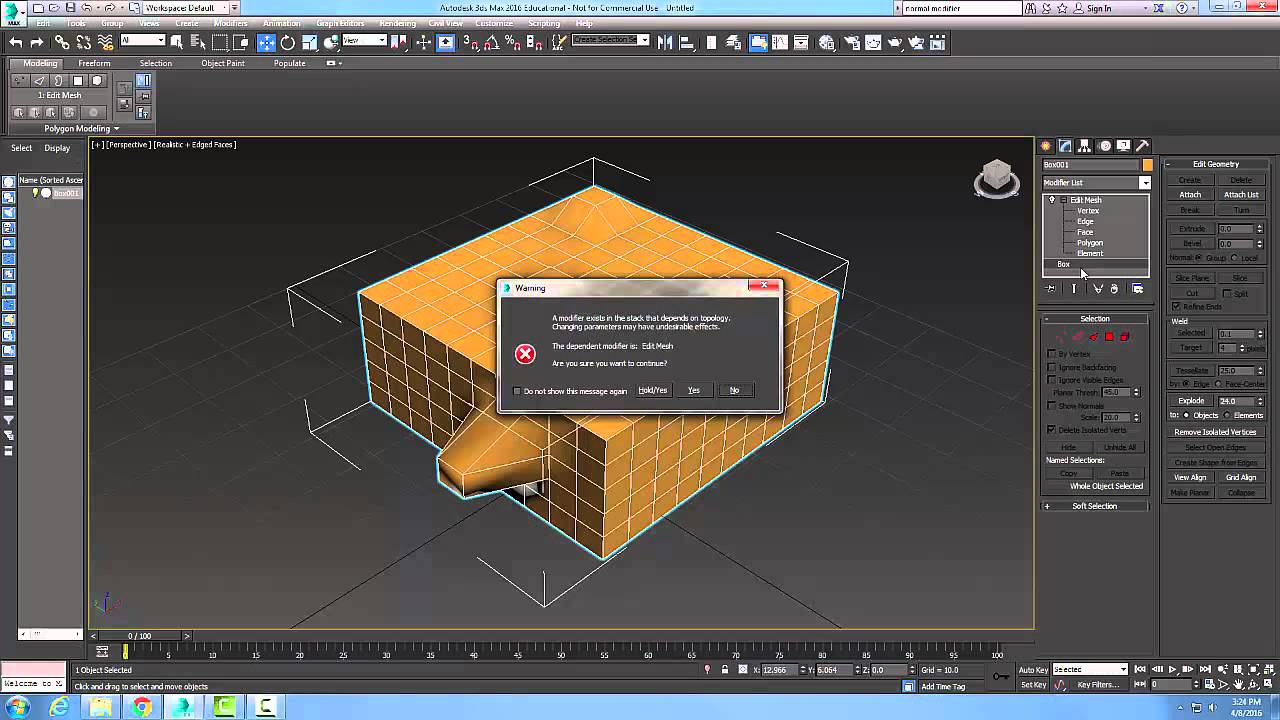Viewport: 1280px width, 720px height.
Task: Enable the By Vertex checkbox
Action: (1051, 354)
